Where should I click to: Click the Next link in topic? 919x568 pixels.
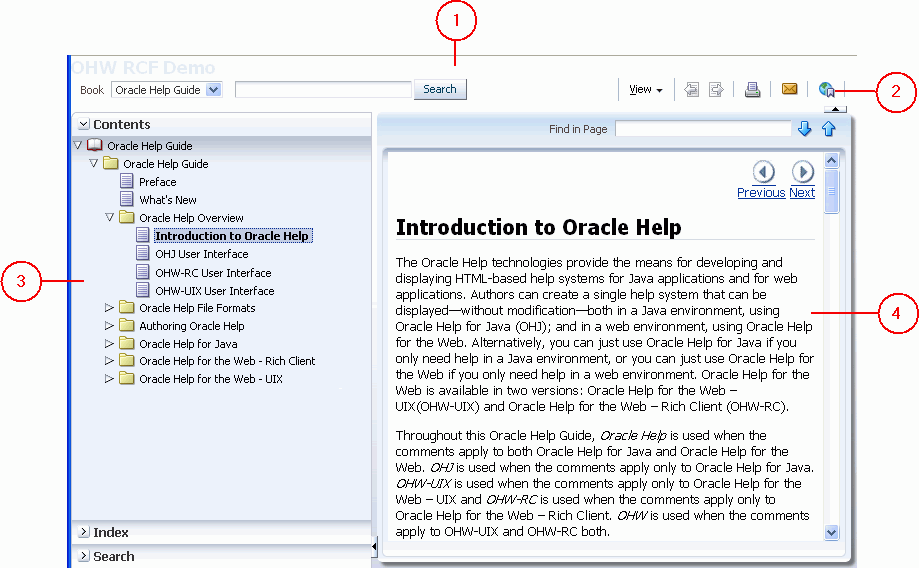pos(802,193)
